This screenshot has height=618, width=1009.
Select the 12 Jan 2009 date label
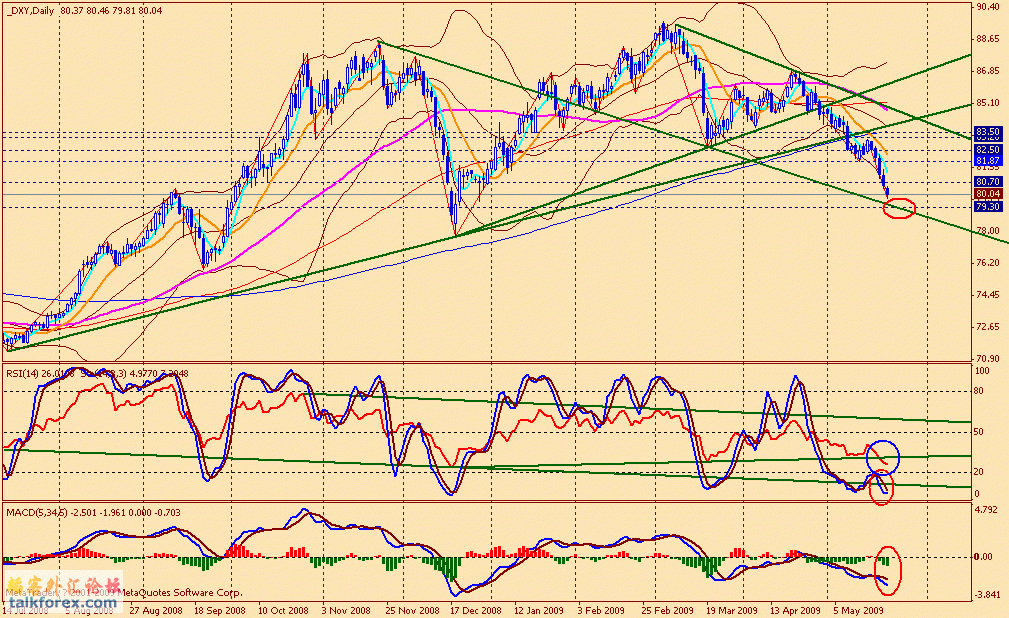[539, 610]
